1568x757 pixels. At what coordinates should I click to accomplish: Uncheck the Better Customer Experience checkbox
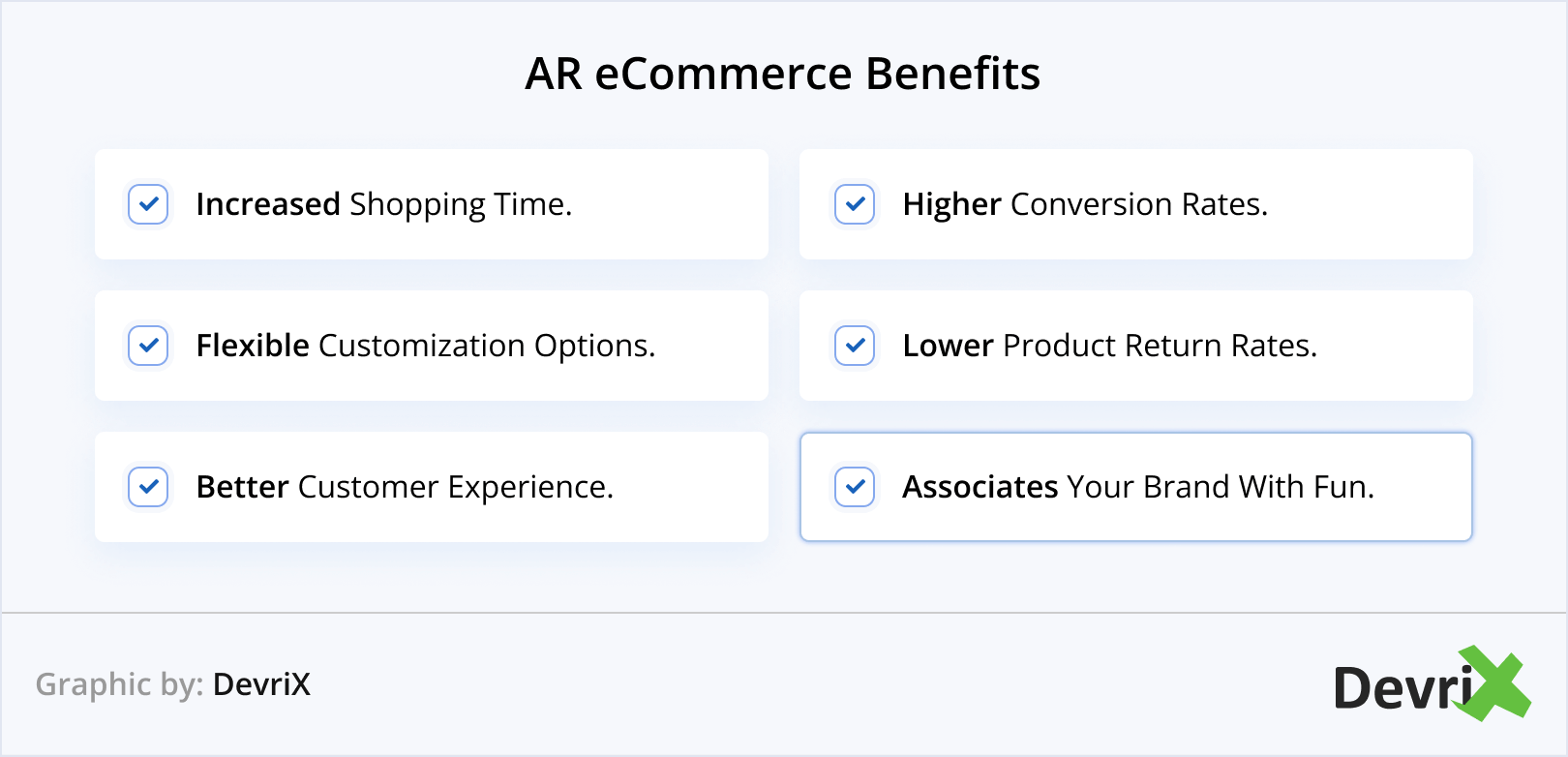148,487
